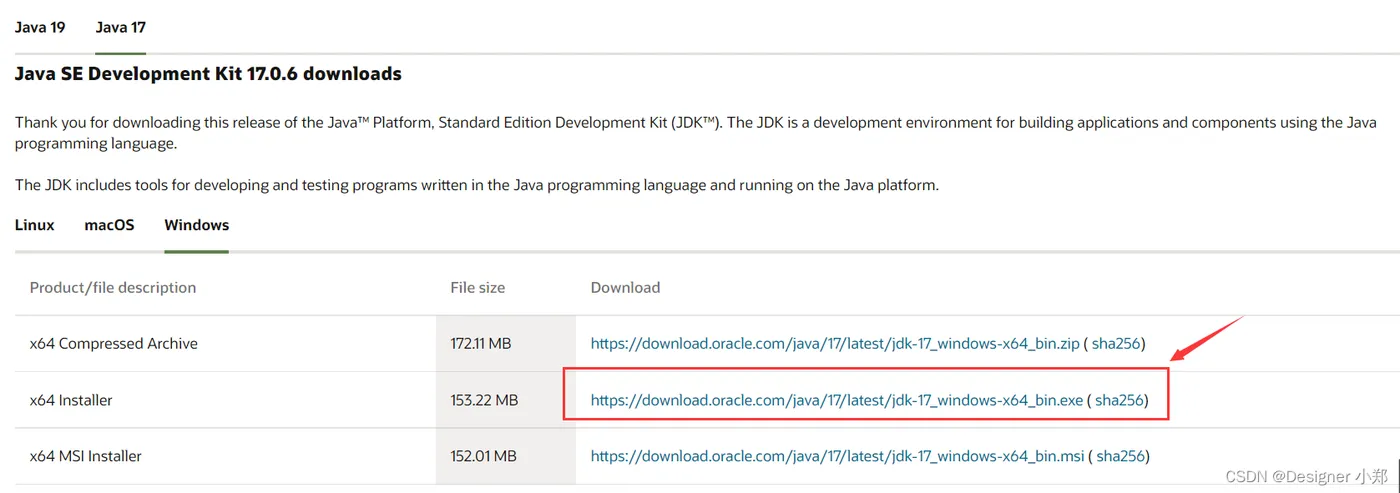
Task: Click the 153.22 MB file size cell
Action: (484, 400)
